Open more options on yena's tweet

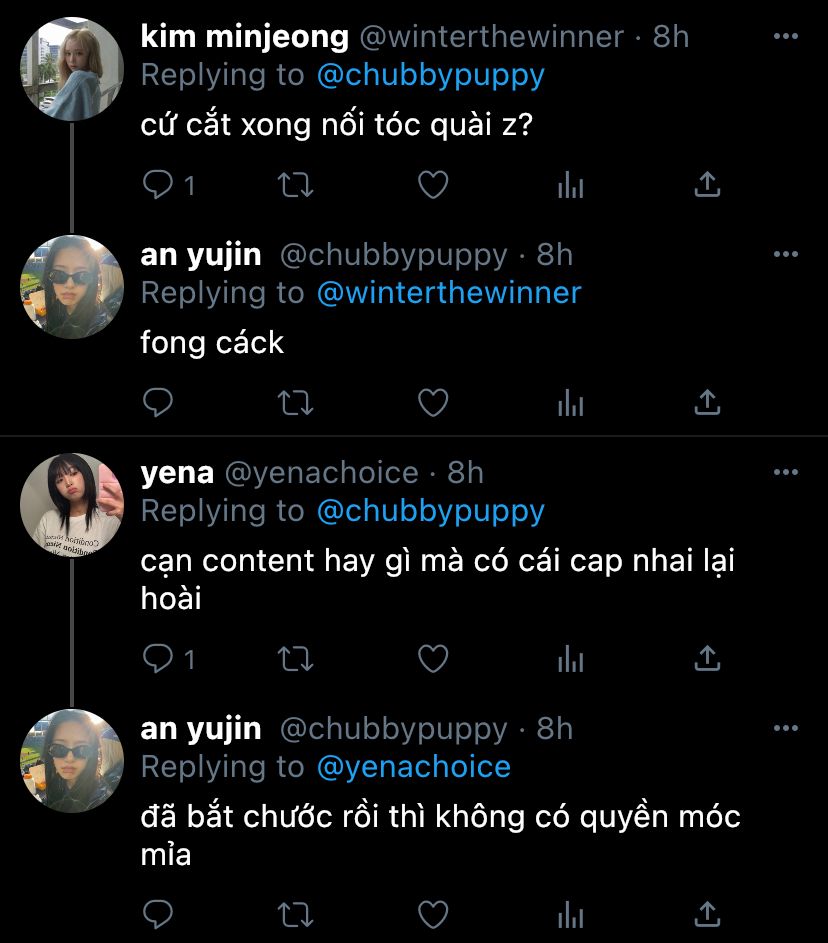tap(787, 472)
